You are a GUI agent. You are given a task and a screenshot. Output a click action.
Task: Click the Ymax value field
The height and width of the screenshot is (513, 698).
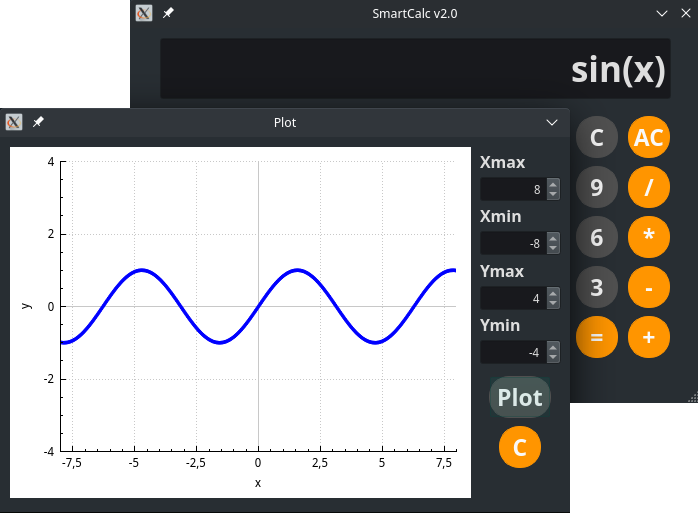pyautogui.click(x=513, y=298)
